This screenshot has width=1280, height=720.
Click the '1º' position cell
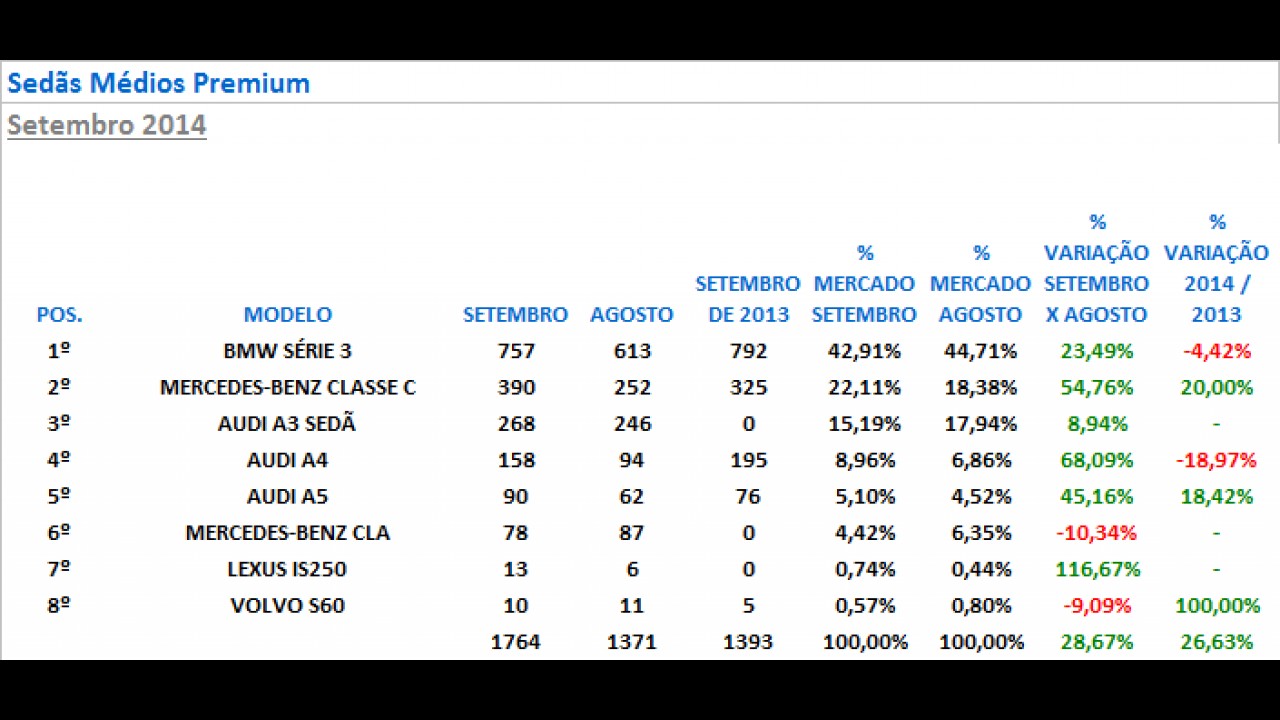click(x=59, y=351)
